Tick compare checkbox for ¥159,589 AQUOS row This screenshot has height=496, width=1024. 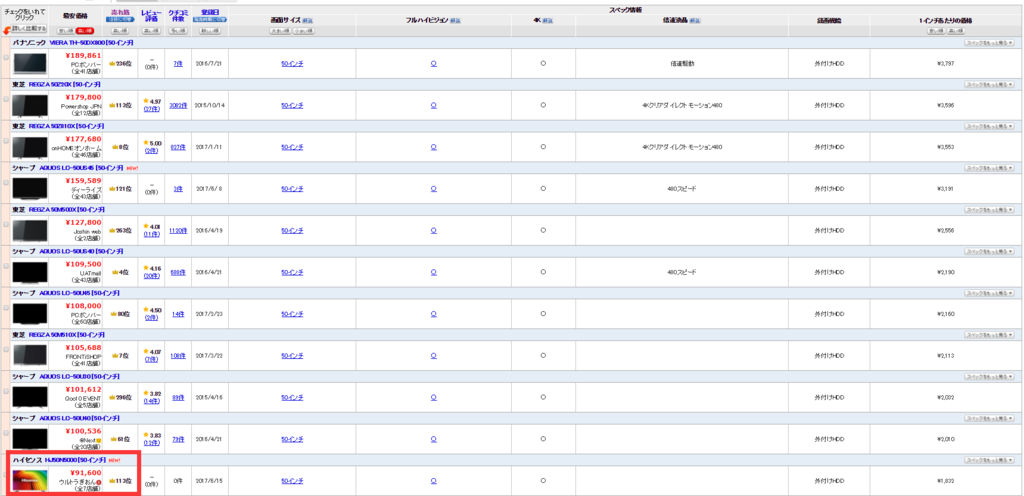click(x=7, y=182)
